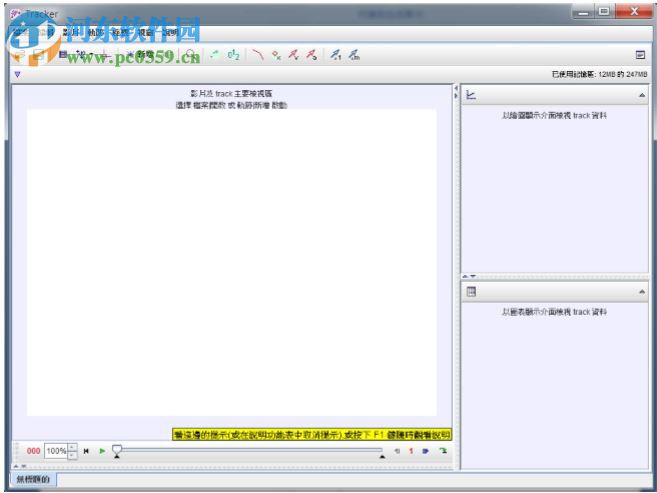This screenshot has width=657, height=493.
Task: Click the 新增 new track button
Action: (142, 55)
